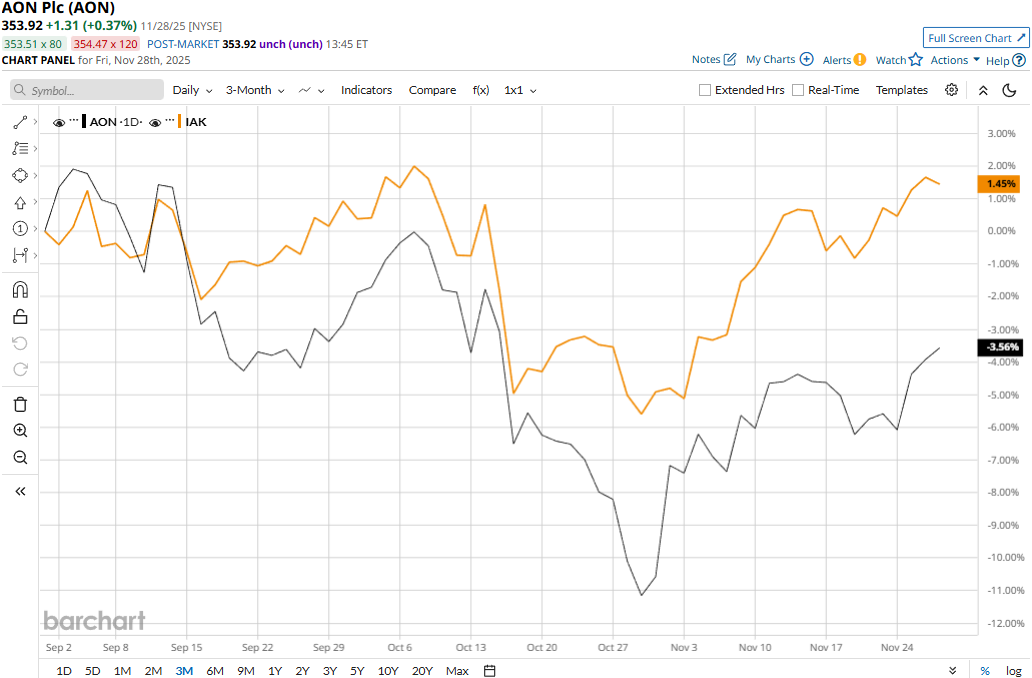Image resolution: width=1032 pixels, height=678 pixels.
Task: Toggle the magnet snap mode
Action: pyautogui.click(x=20, y=290)
